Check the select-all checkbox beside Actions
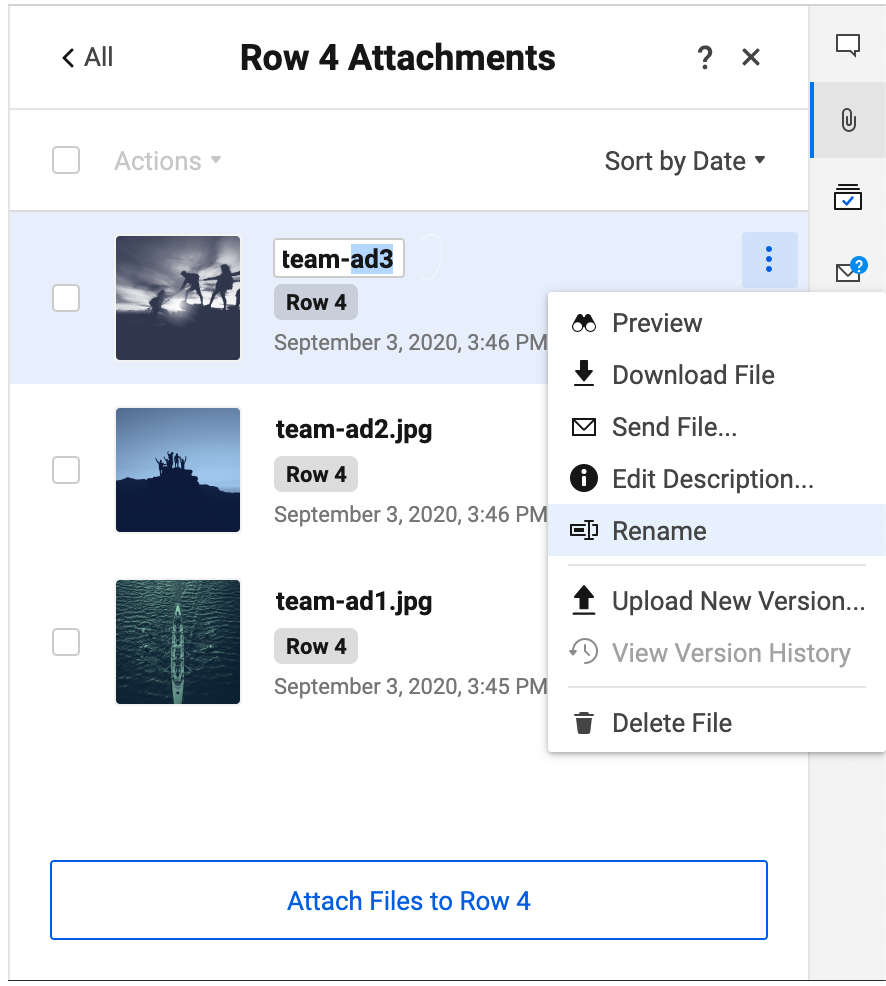The width and height of the screenshot is (886, 986). 66,160
